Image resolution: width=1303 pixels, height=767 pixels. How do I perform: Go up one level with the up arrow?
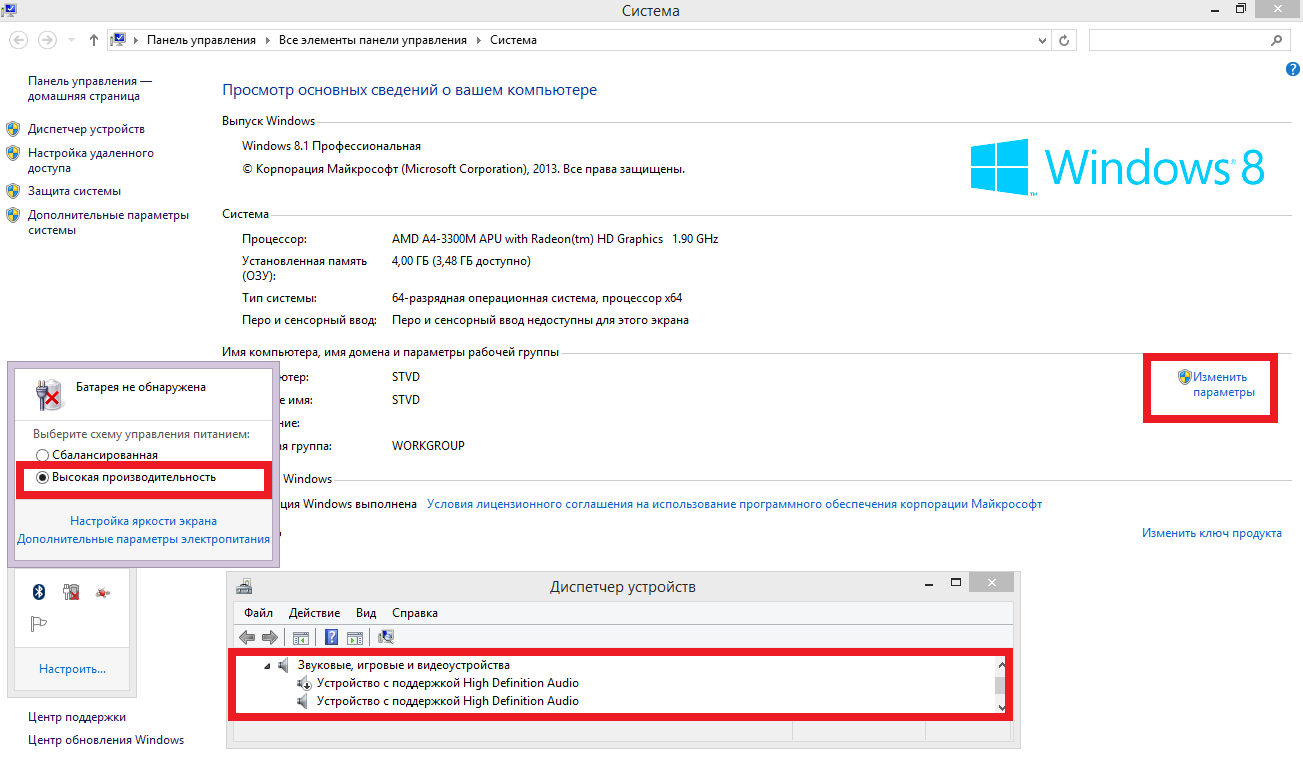[x=94, y=40]
